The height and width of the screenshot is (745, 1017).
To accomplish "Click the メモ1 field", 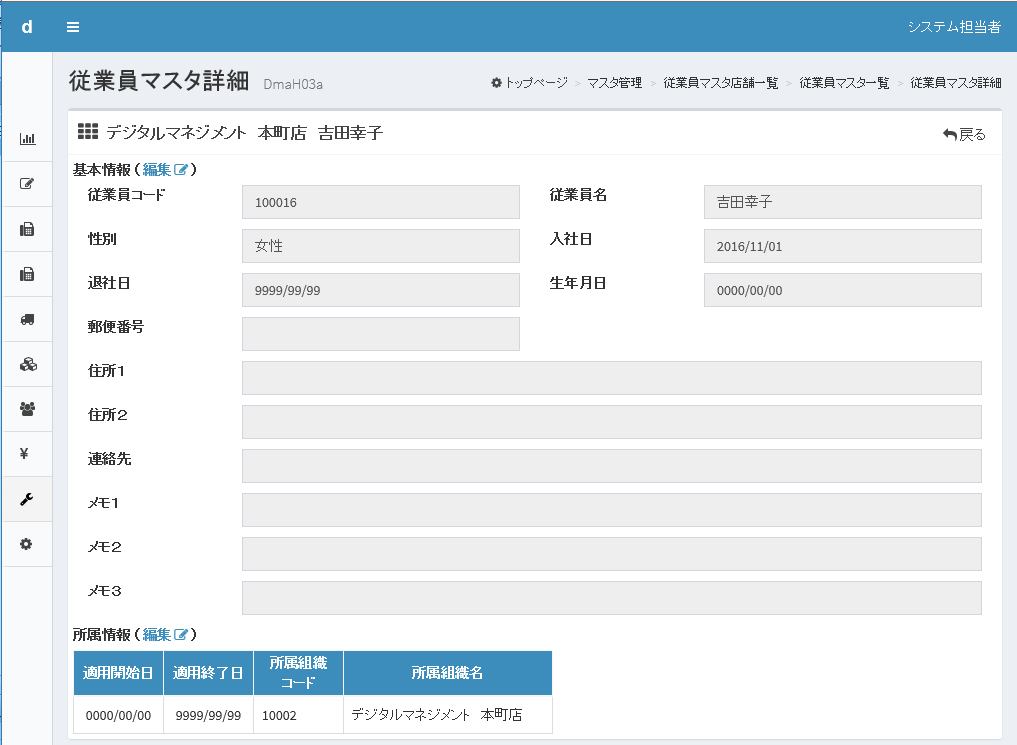I will (x=612, y=510).
